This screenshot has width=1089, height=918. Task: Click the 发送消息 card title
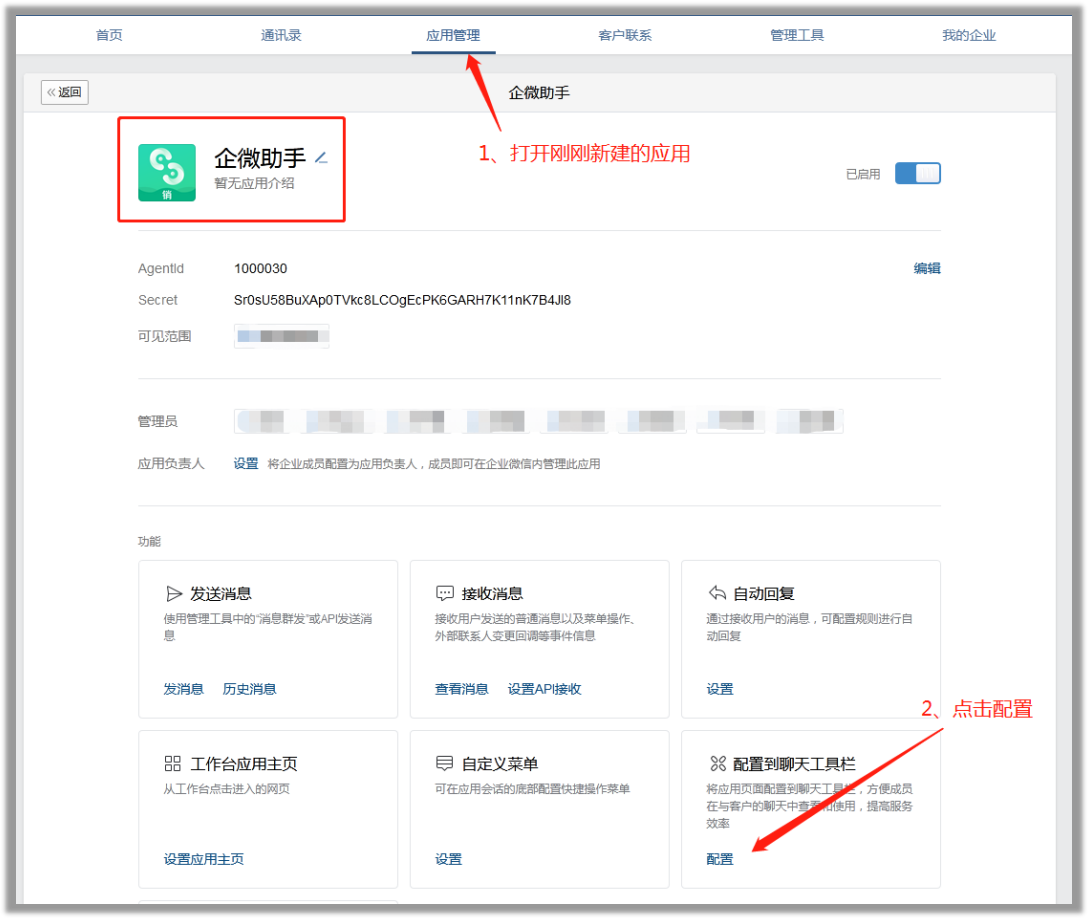point(221,594)
